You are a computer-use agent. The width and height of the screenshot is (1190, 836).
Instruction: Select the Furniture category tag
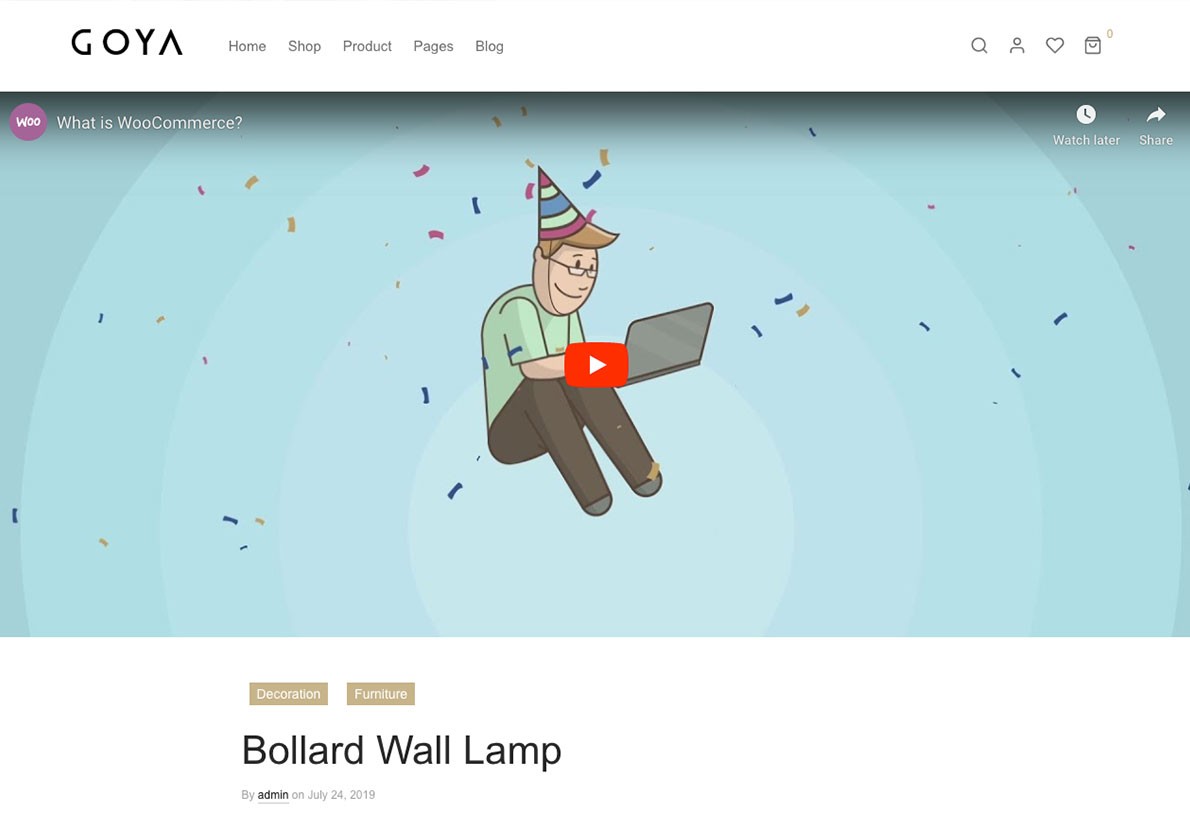pyautogui.click(x=380, y=693)
